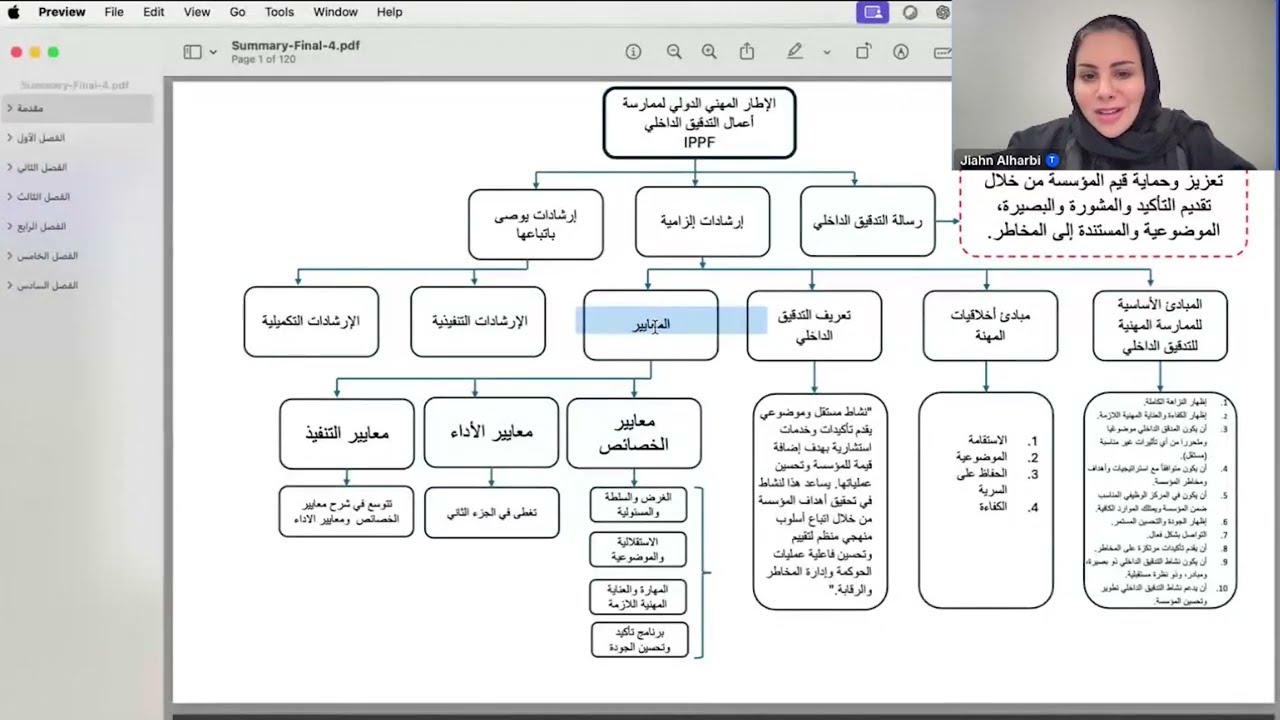The height and width of the screenshot is (720, 1280).
Task: Click the Jiahn Alharbi video name label
Action: tap(1008, 160)
